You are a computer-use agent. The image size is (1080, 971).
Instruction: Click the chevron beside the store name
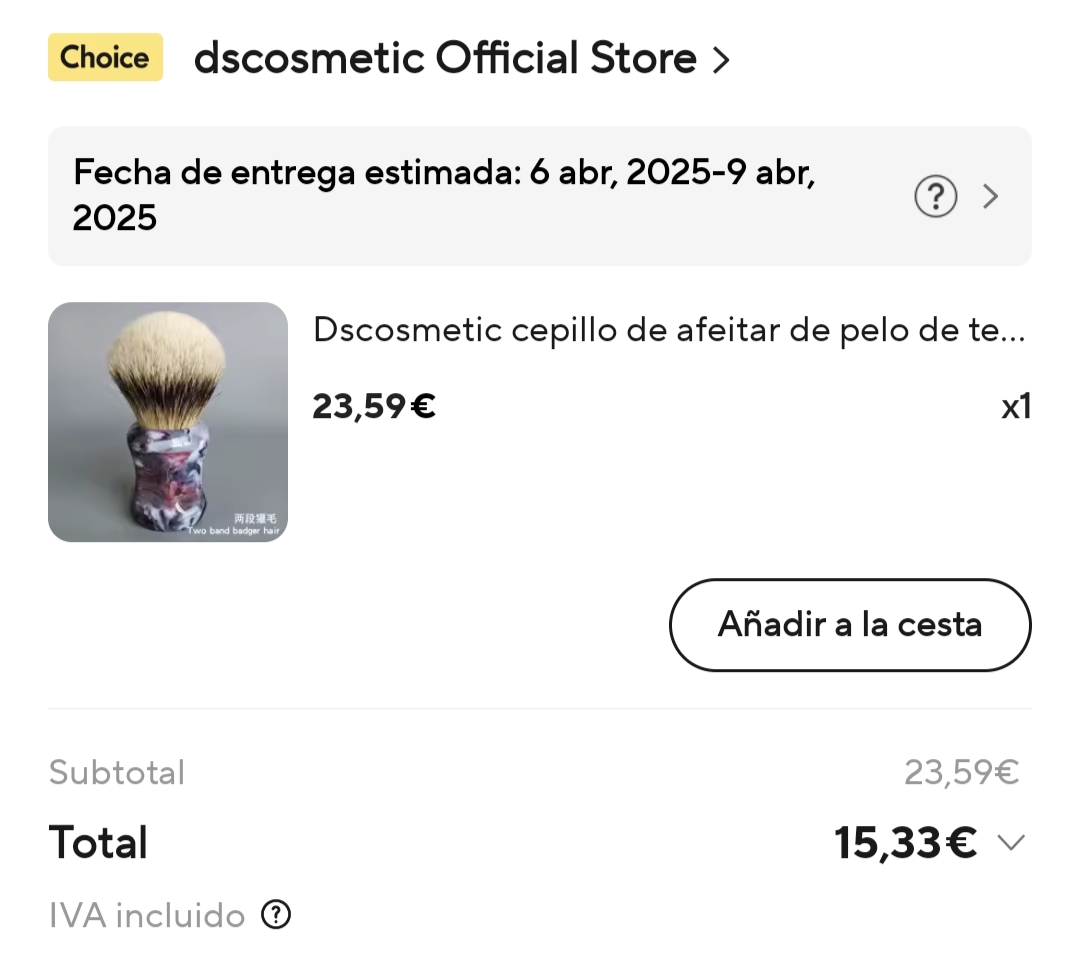(720, 60)
